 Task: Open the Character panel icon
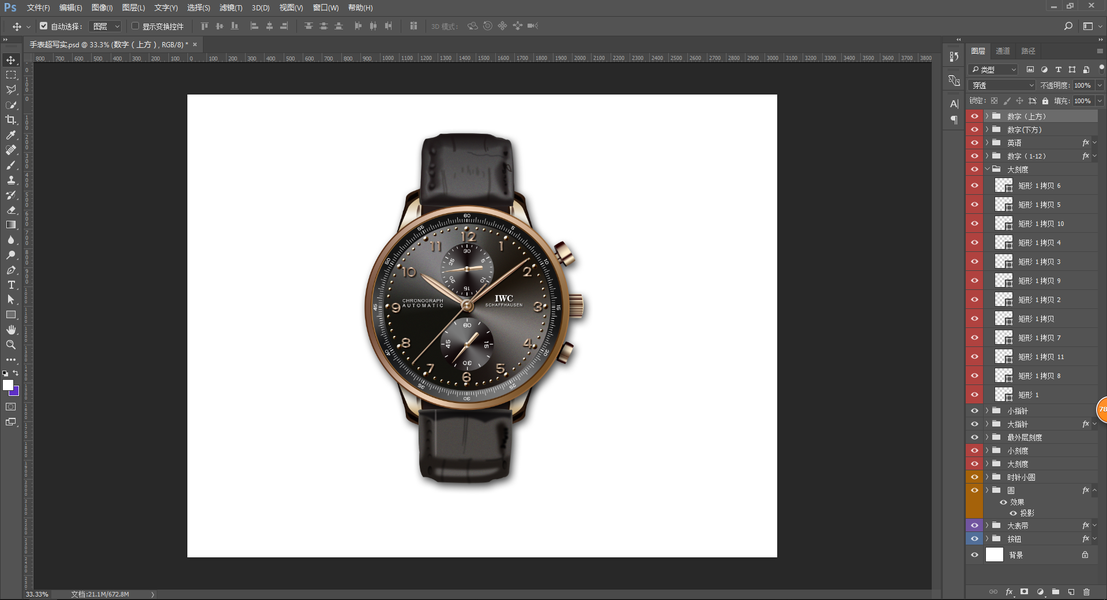tap(954, 104)
